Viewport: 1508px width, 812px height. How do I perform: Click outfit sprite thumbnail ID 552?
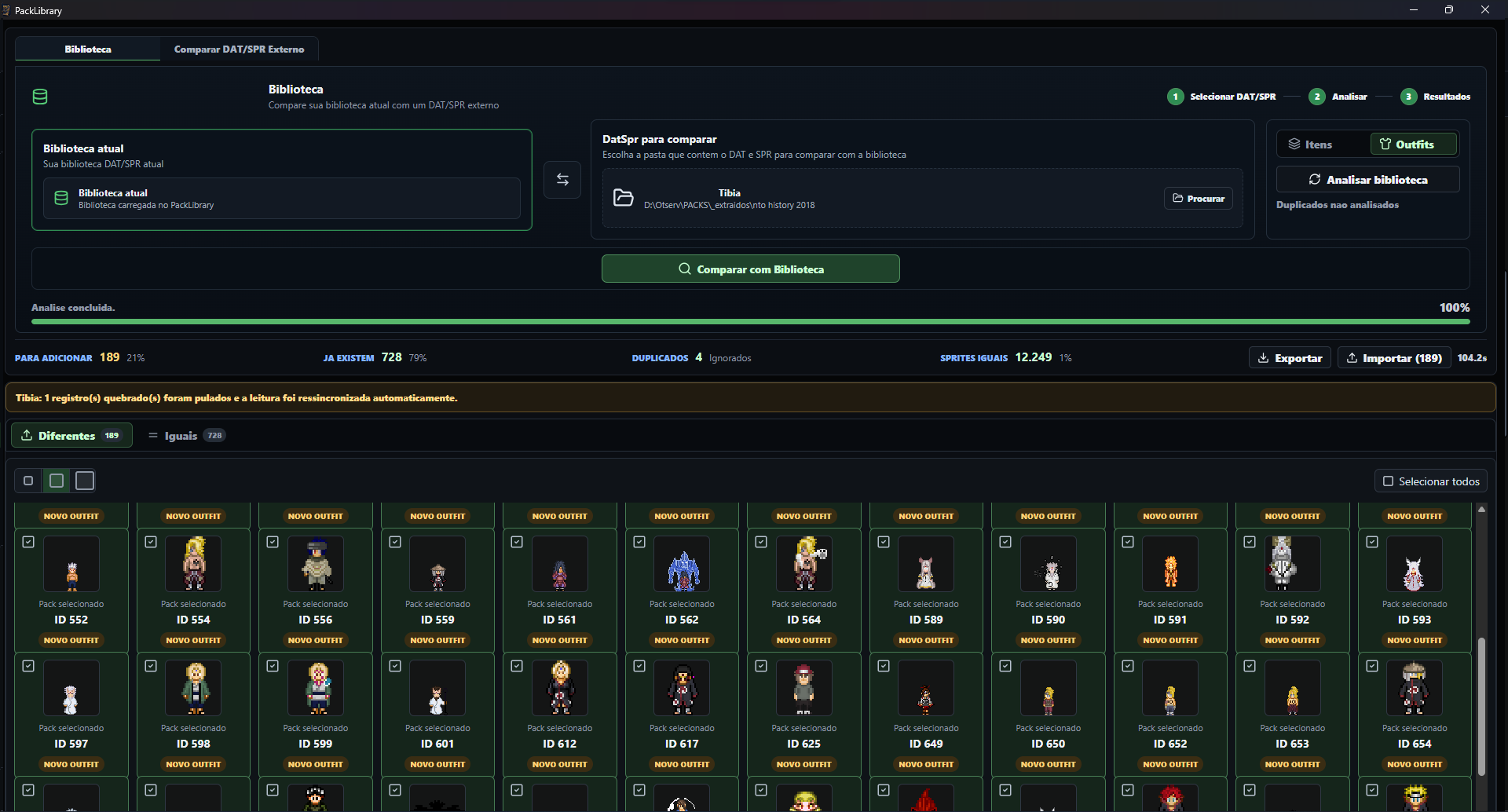(x=71, y=564)
